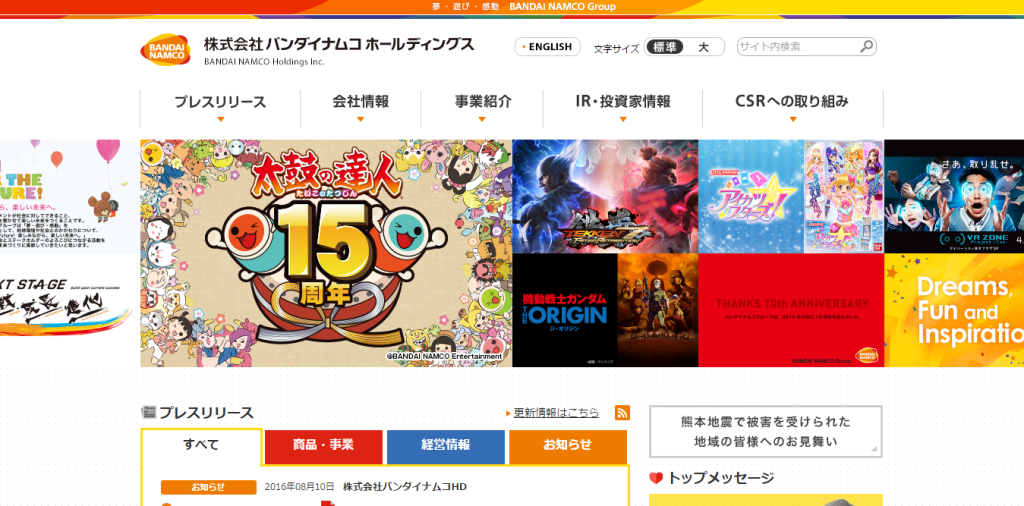Follow the 更新情報はこちら link
This screenshot has width=1024, height=506.
[x=556, y=413]
